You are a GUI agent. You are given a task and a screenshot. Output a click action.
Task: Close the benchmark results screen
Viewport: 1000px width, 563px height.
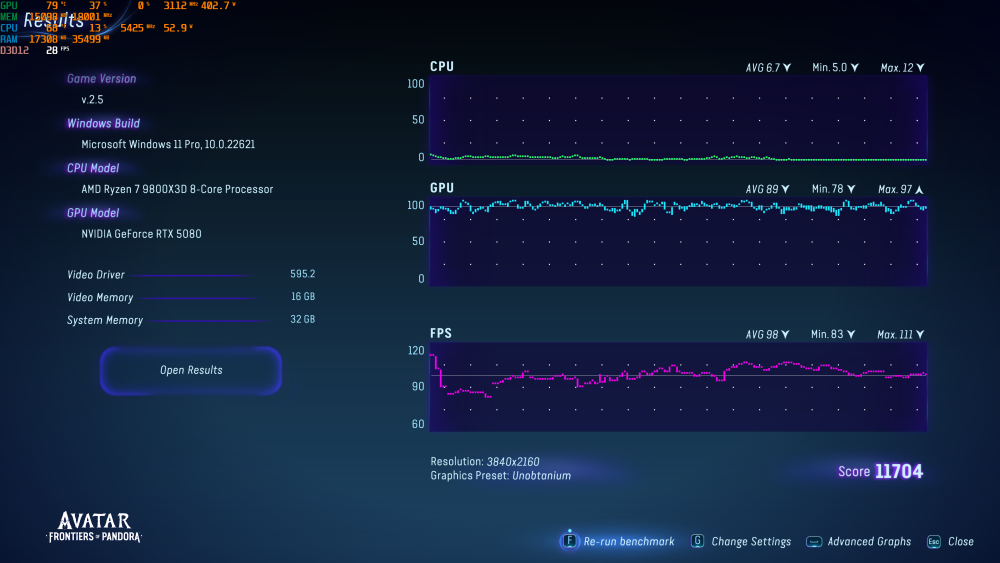[x=960, y=541]
